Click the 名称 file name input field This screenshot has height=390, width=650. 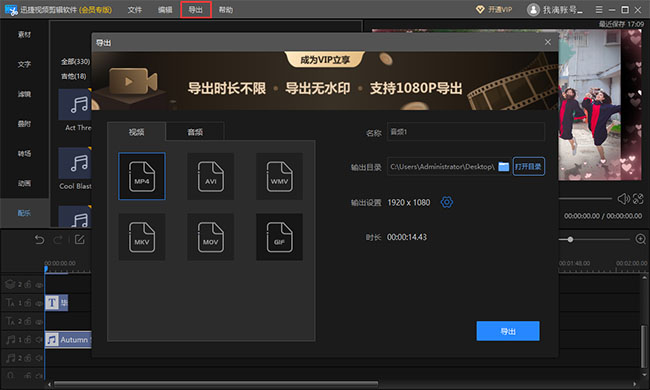coord(466,132)
